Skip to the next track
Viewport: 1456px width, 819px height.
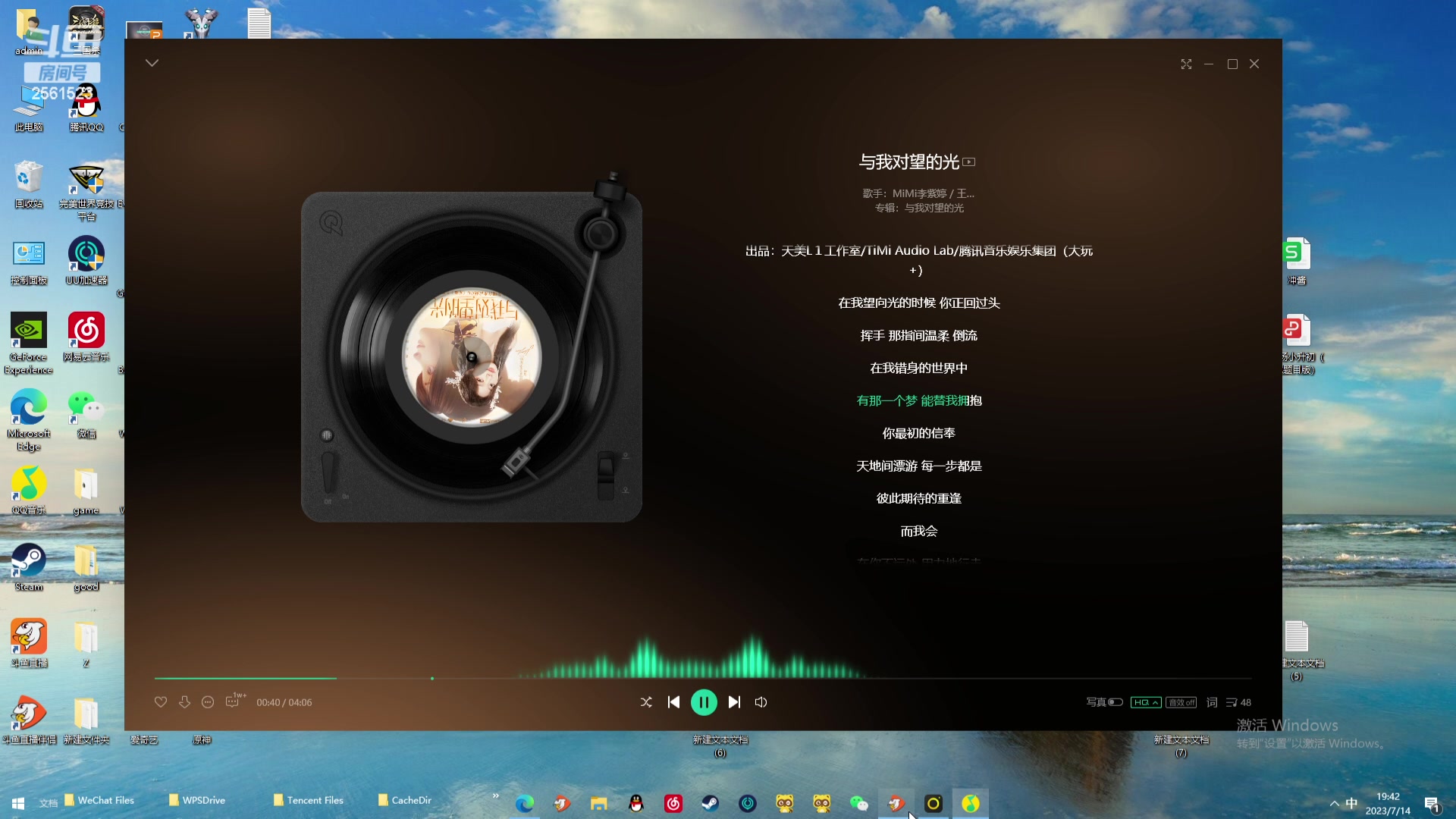(734, 702)
